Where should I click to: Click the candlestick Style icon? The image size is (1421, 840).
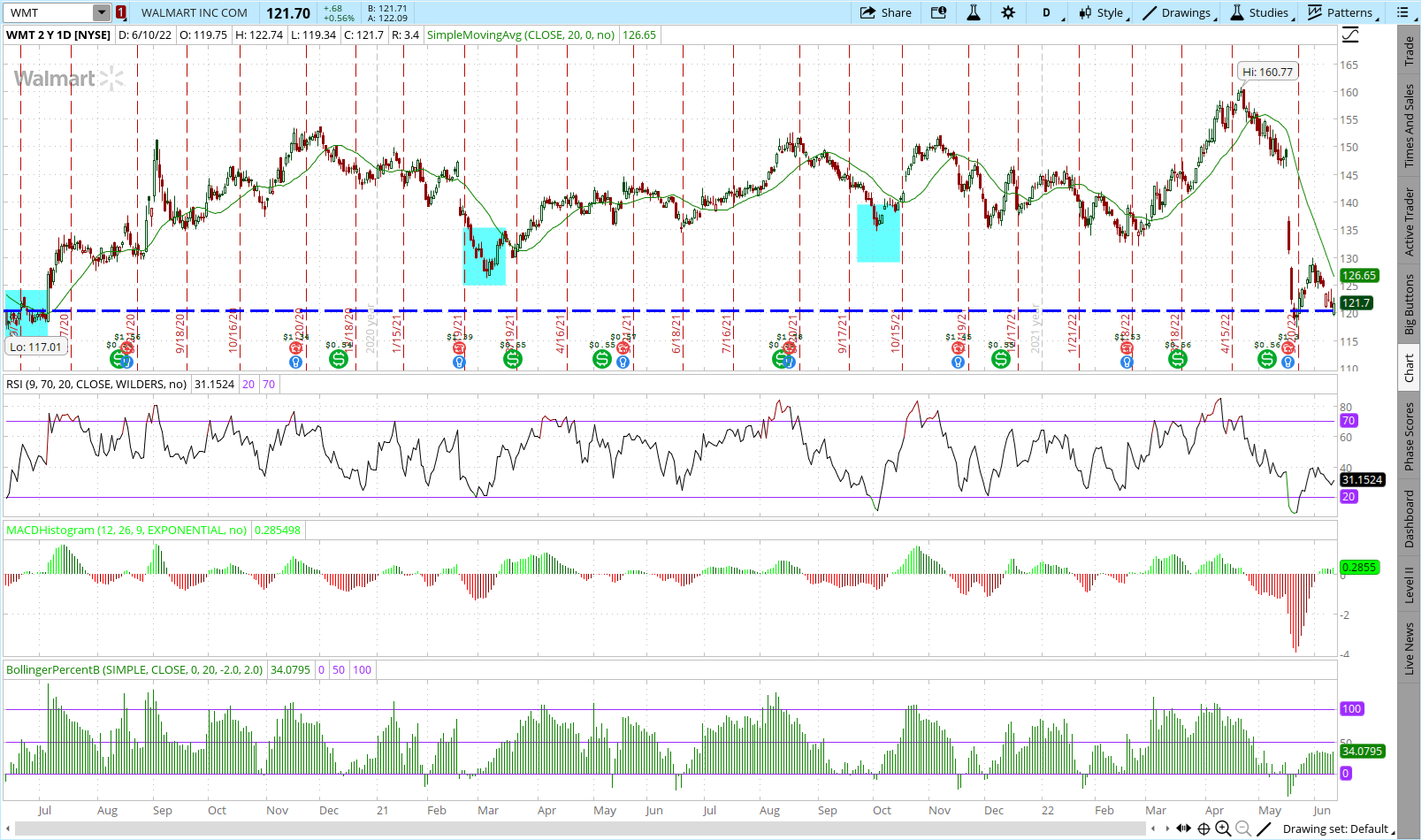click(1085, 12)
